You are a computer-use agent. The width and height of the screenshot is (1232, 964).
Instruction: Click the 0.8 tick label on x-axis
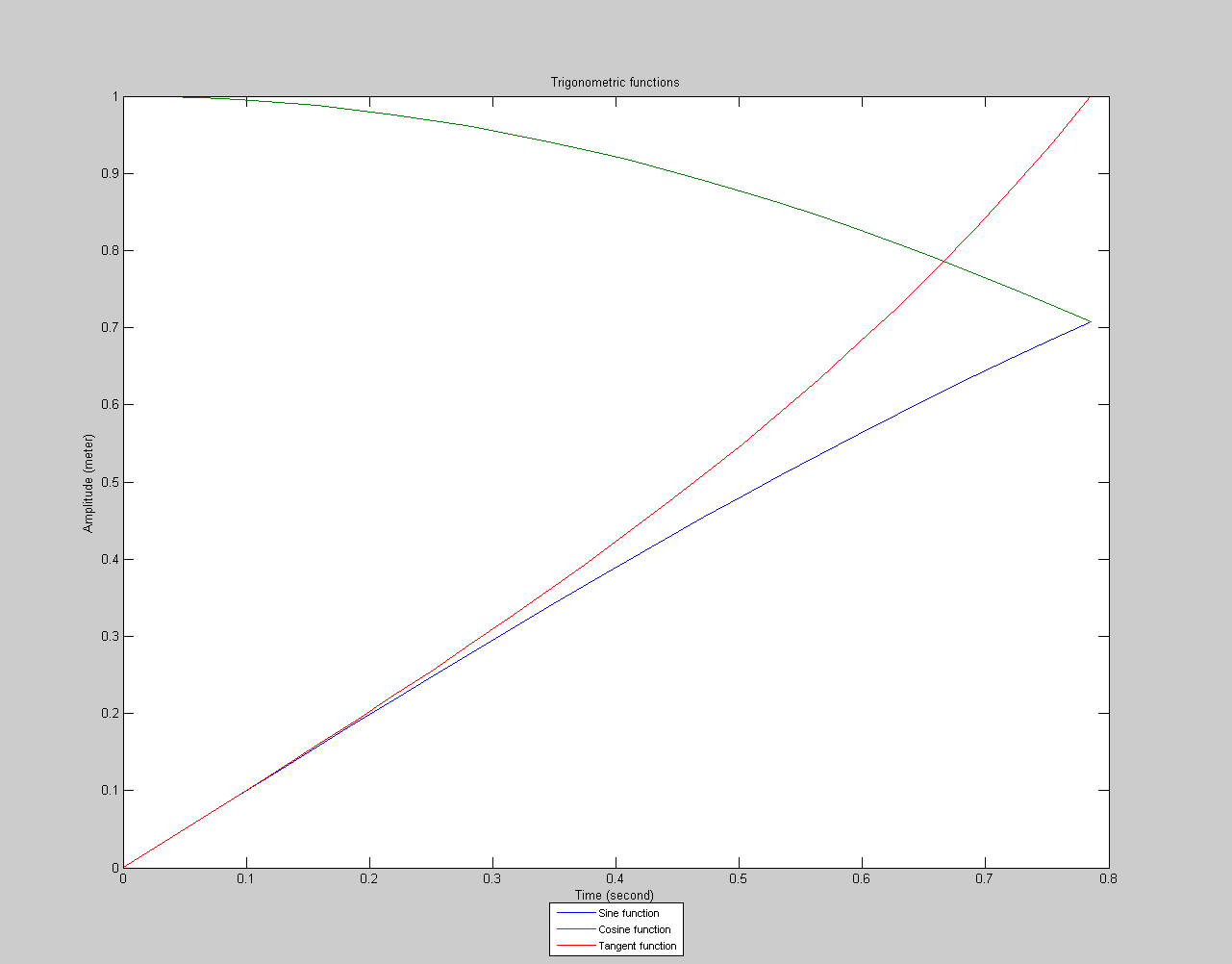[1110, 877]
